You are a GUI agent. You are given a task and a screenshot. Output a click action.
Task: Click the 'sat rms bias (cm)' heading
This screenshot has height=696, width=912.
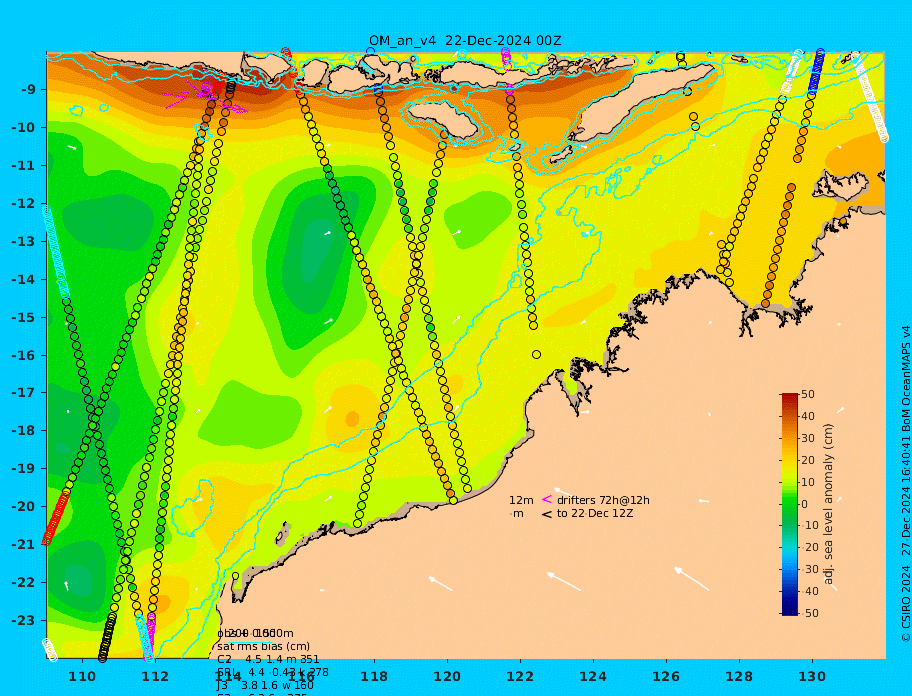tap(263, 646)
